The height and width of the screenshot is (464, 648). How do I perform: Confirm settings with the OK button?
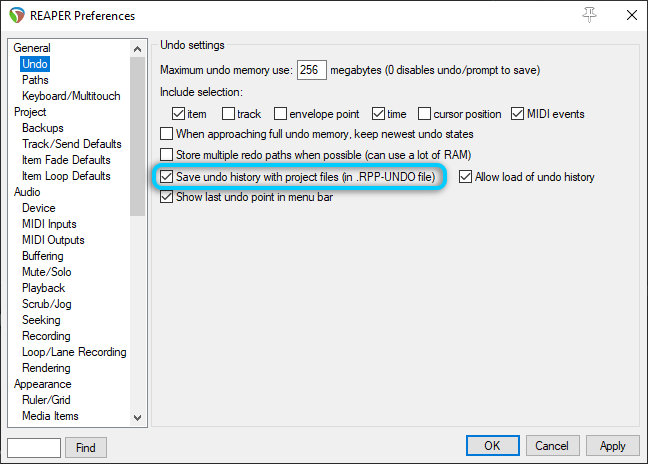(x=493, y=445)
